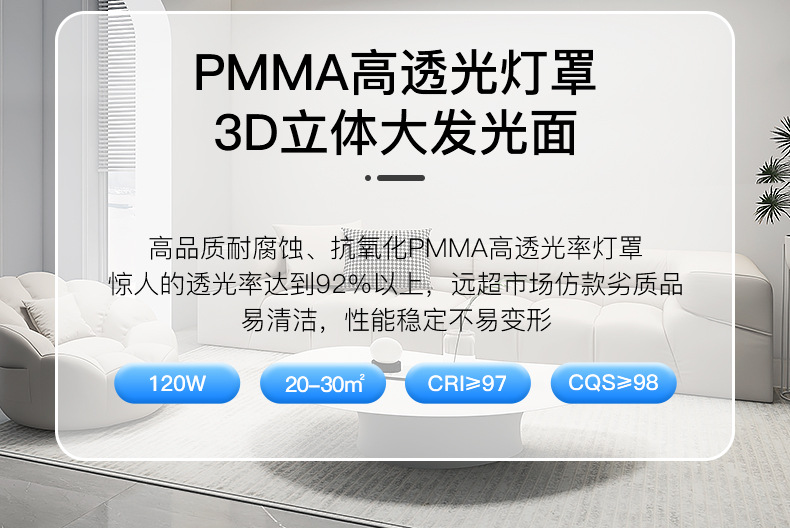The image size is (790, 528).
Task: Click the 3D立体大发光面 headline
Action: [395, 132]
